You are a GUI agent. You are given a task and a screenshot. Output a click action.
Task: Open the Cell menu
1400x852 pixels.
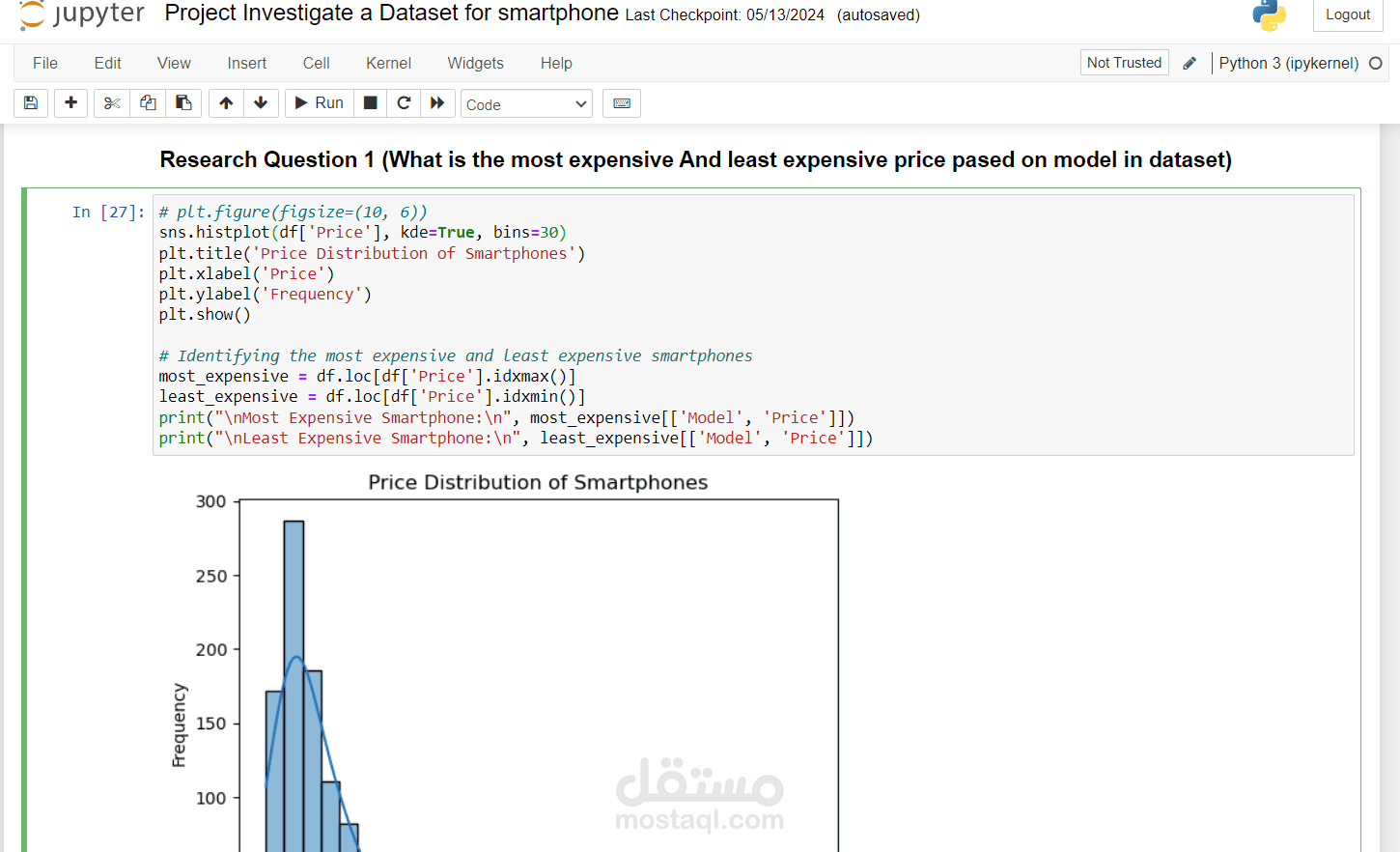[316, 63]
